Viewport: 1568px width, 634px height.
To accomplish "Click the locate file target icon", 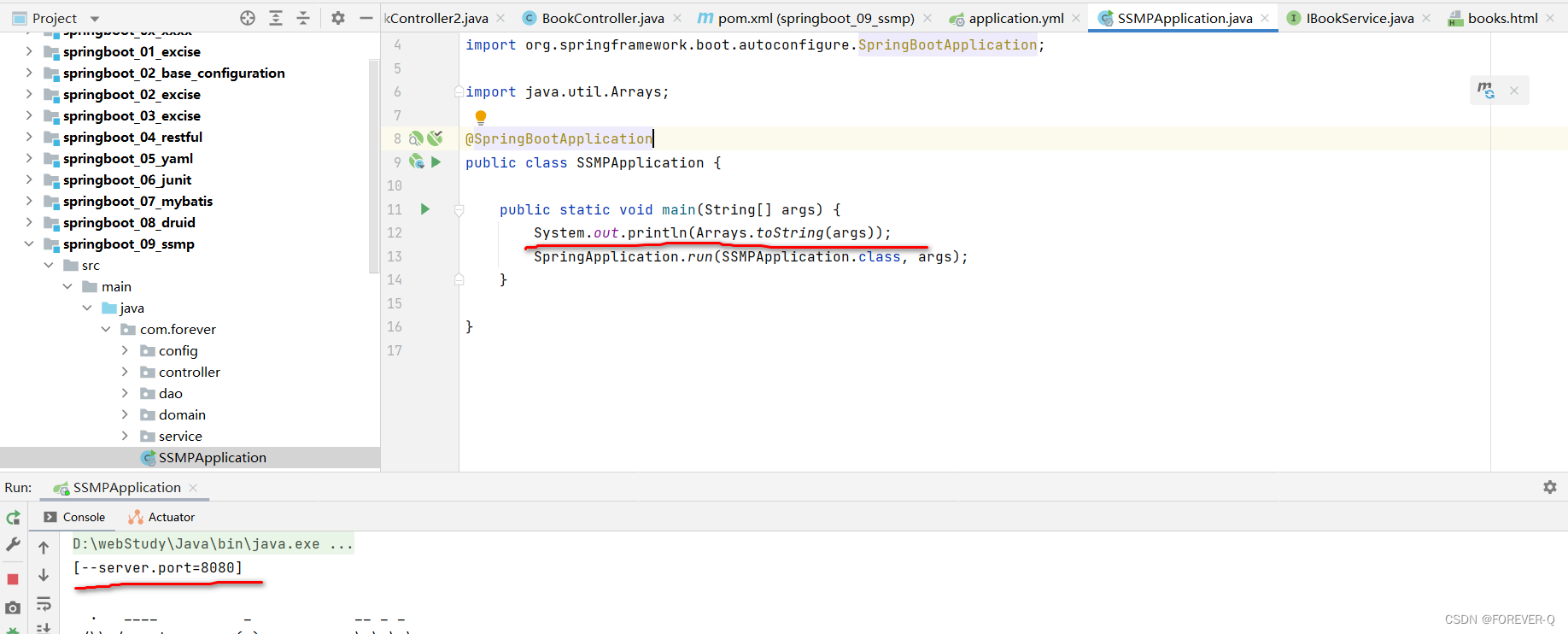I will pyautogui.click(x=248, y=18).
